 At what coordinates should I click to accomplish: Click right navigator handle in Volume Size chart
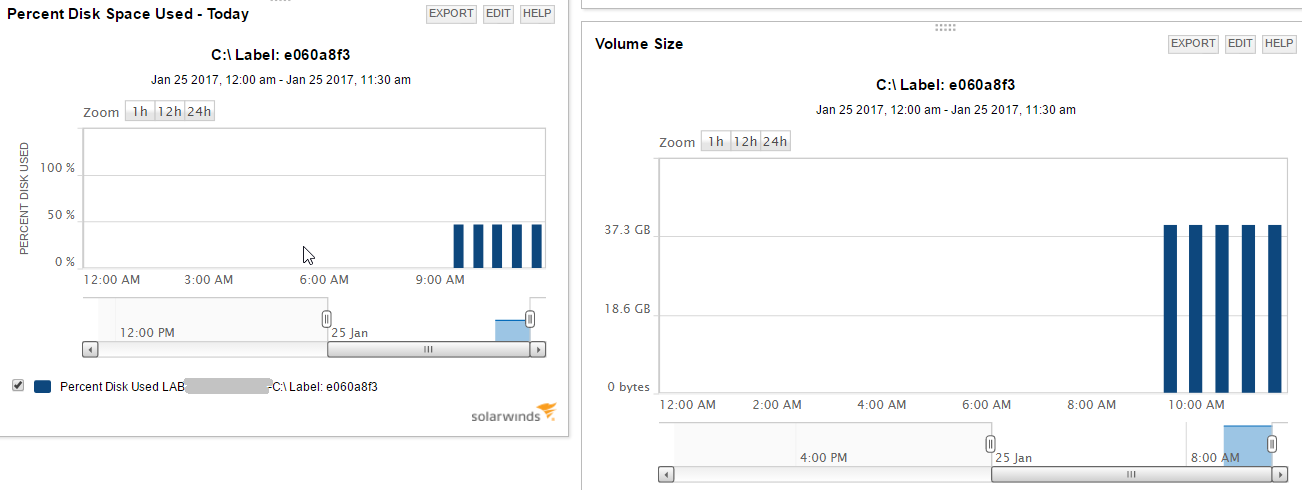1272,444
